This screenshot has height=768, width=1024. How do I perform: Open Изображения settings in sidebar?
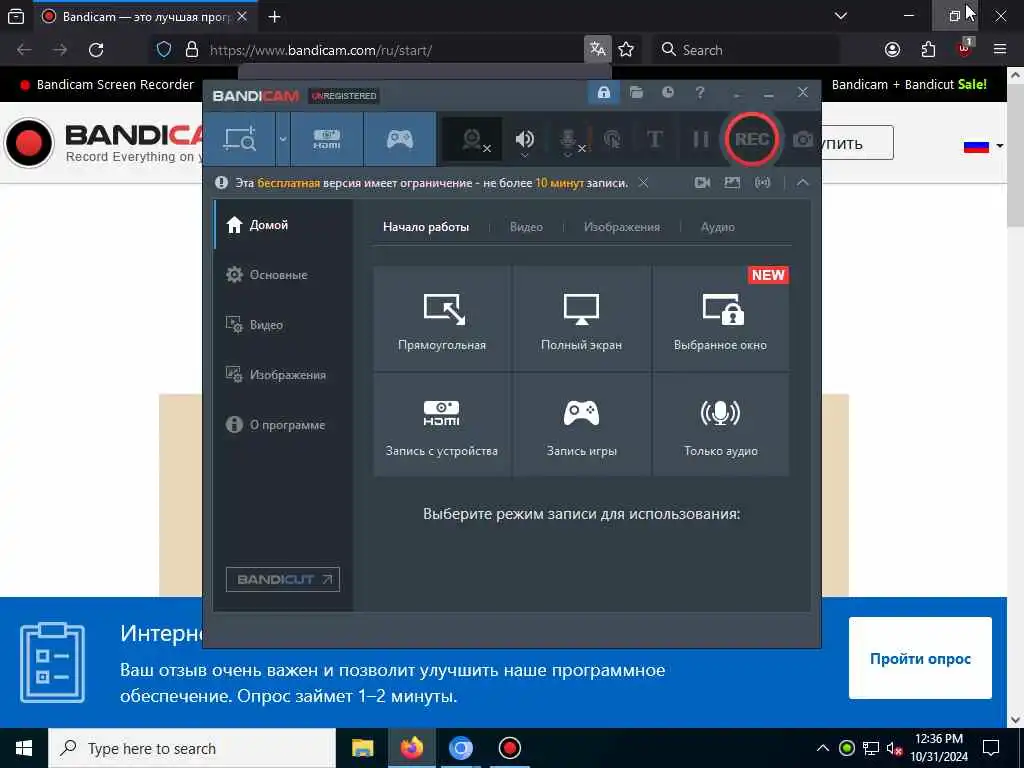coord(283,375)
